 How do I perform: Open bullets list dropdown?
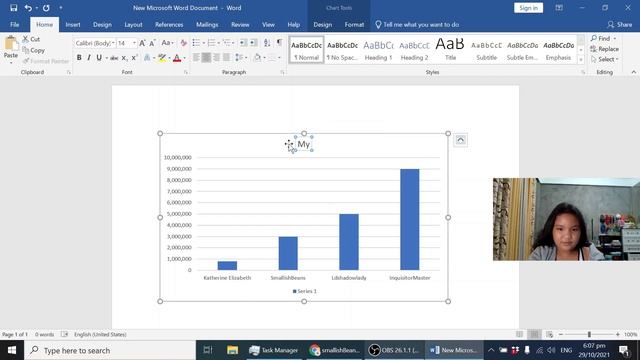204,43
